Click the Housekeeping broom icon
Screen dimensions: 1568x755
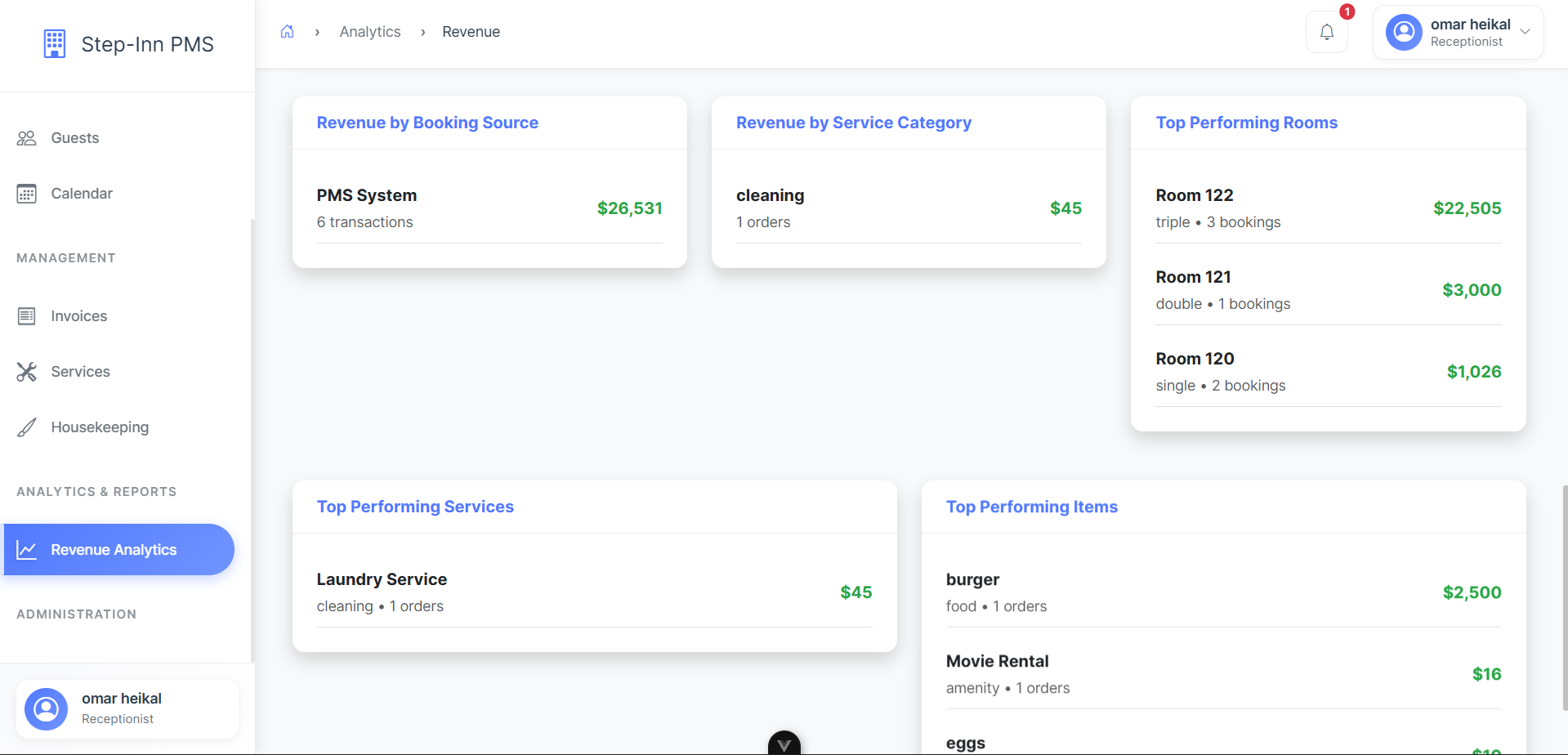coord(27,427)
